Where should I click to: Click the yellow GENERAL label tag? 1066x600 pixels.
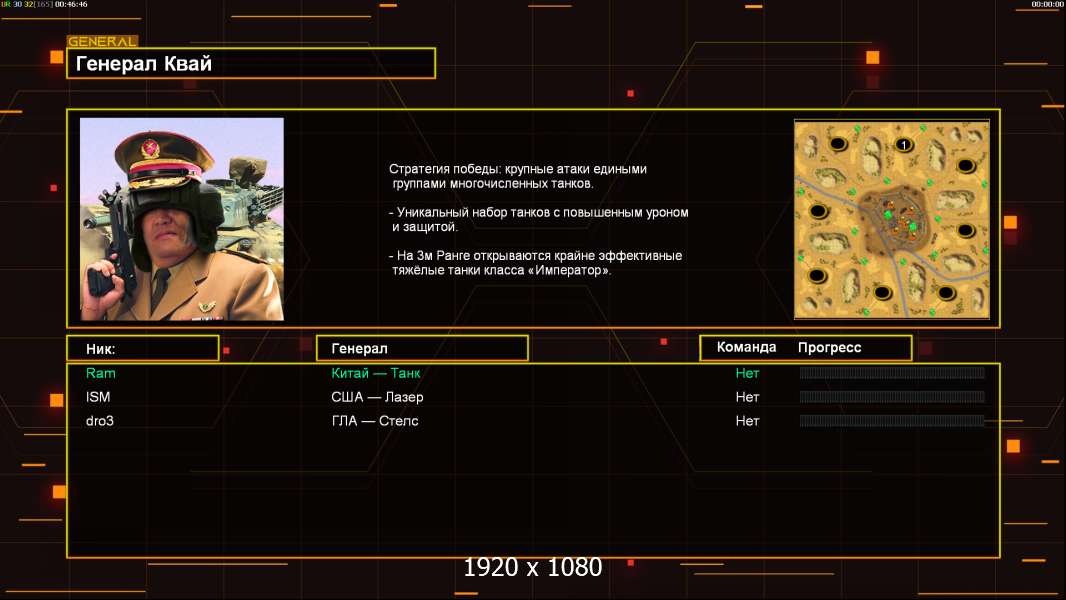point(102,41)
